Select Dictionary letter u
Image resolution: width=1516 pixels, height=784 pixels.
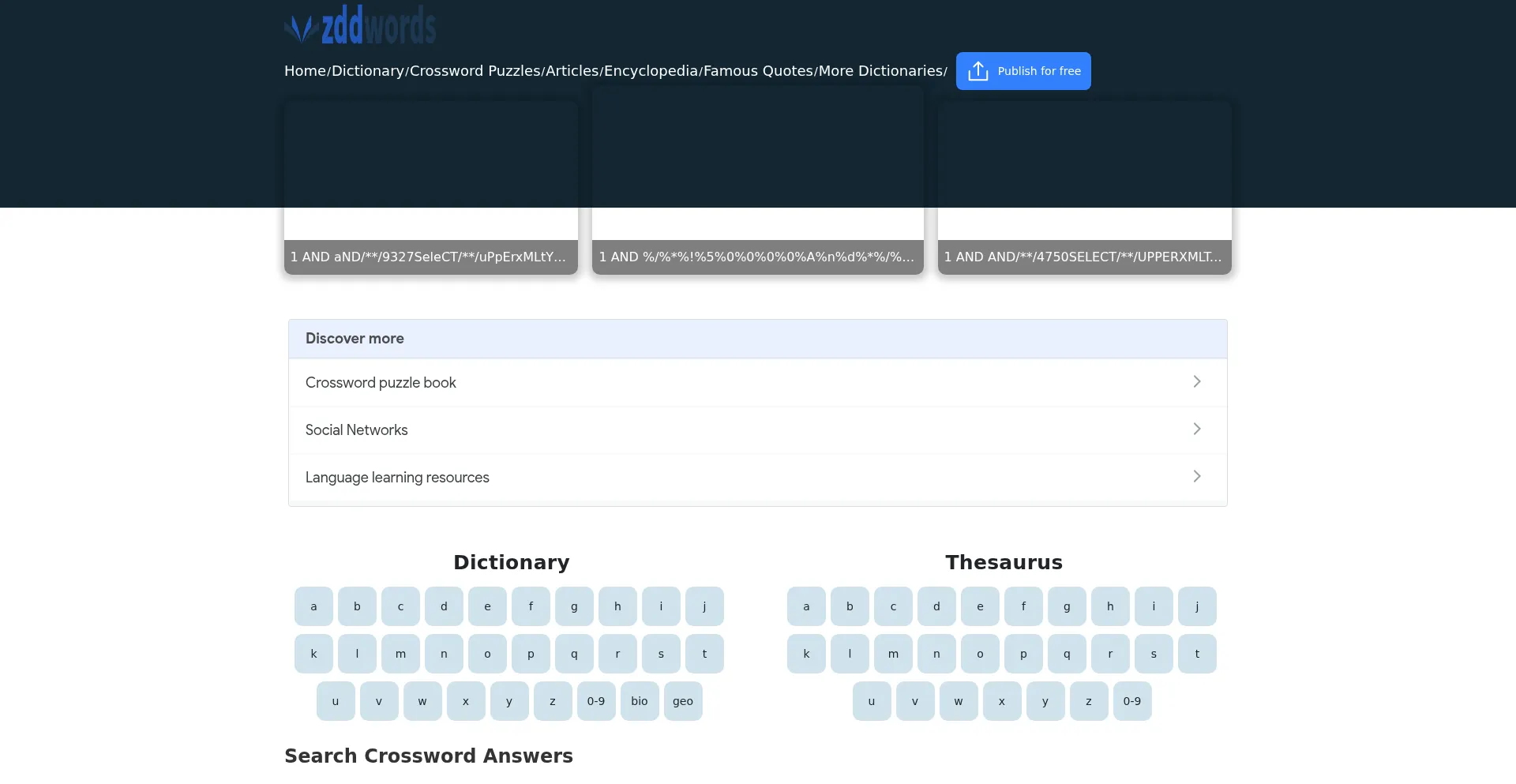(x=336, y=701)
